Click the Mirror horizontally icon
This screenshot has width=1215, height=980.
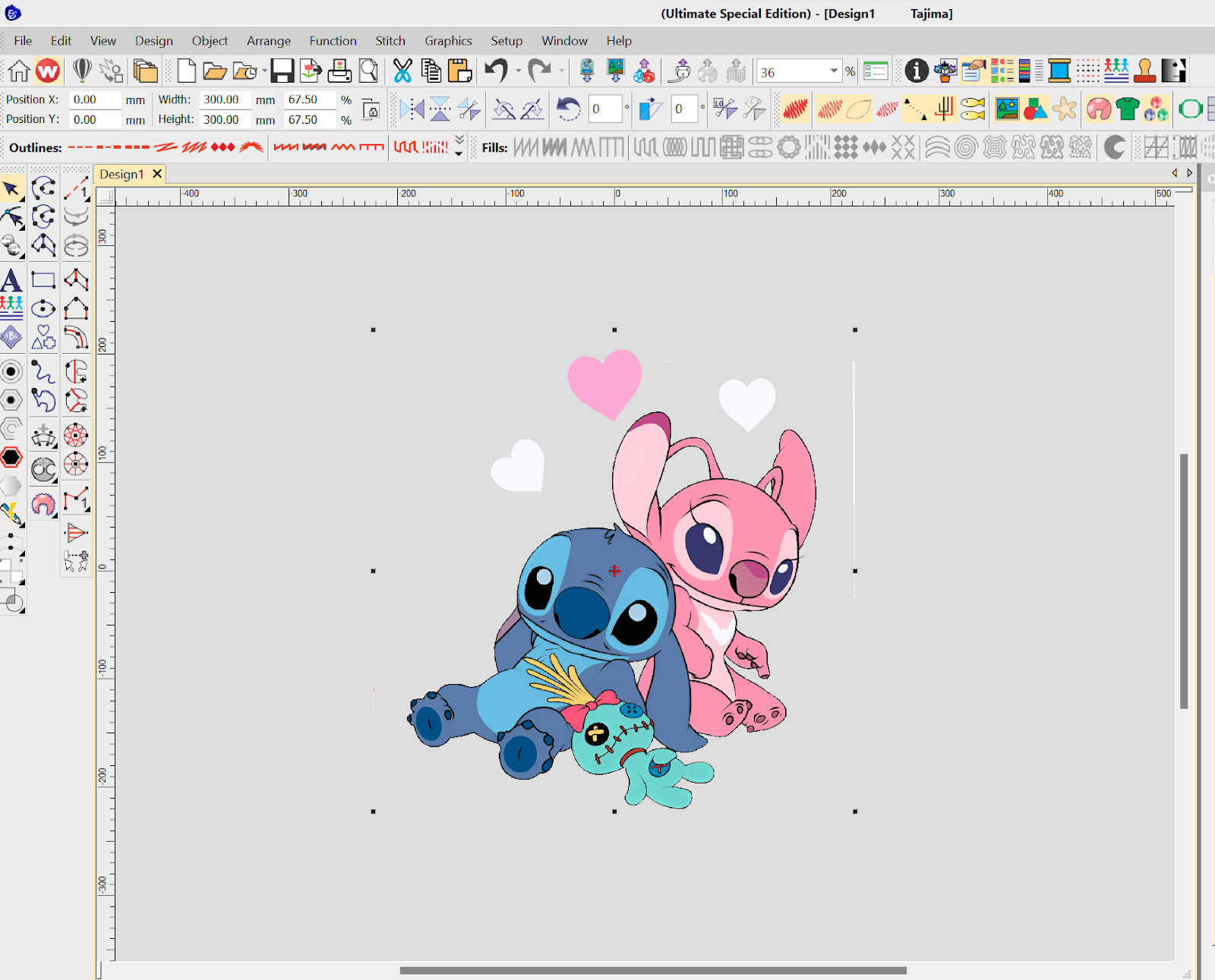[x=412, y=109]
